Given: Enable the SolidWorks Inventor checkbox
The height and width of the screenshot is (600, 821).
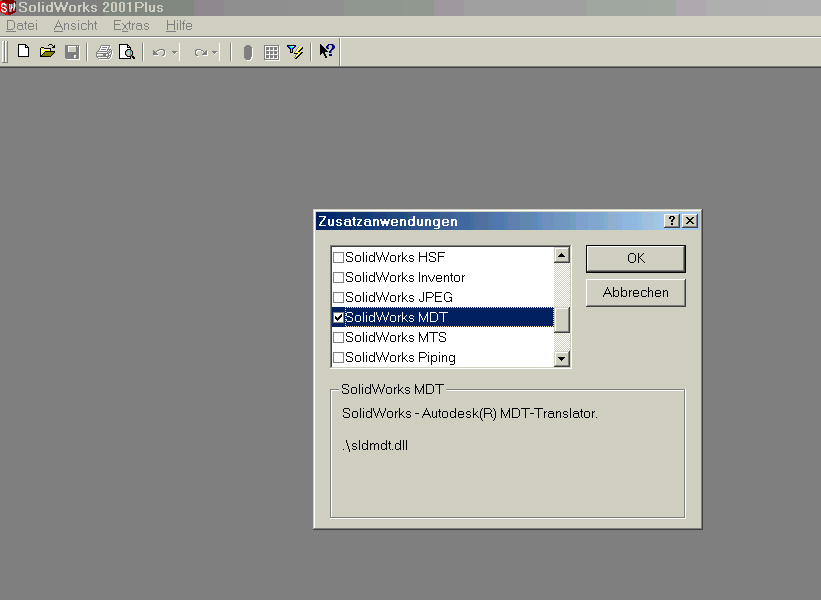Looking at the screenshot, I should coord(338,277).
